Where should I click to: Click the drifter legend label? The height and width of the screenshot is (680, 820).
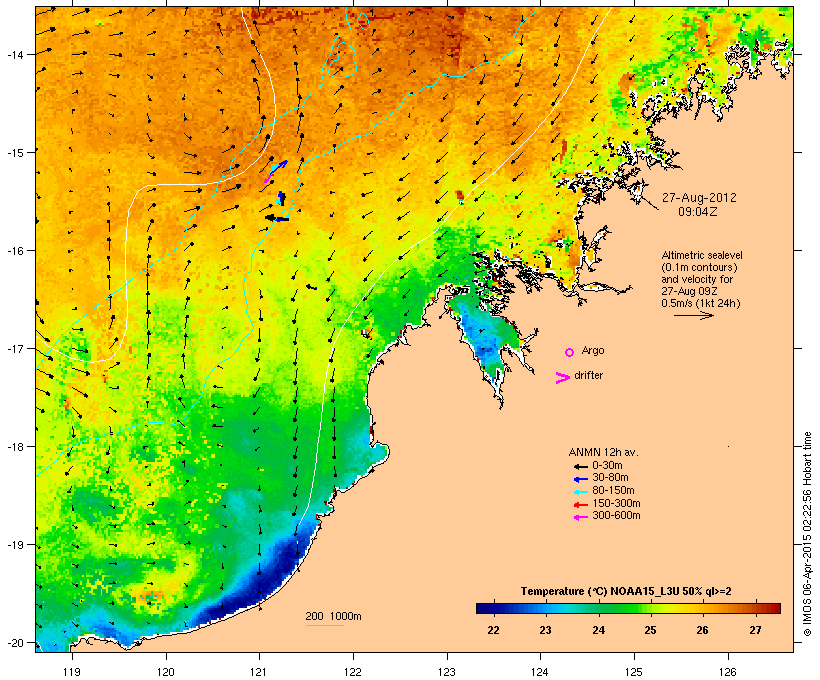coord(588,375)
